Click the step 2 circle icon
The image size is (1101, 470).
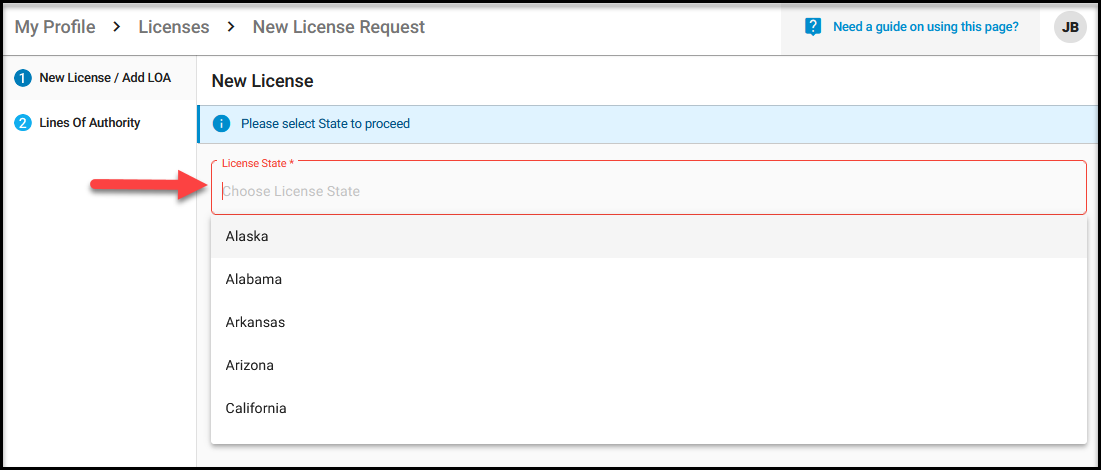[x=23, y=123]
